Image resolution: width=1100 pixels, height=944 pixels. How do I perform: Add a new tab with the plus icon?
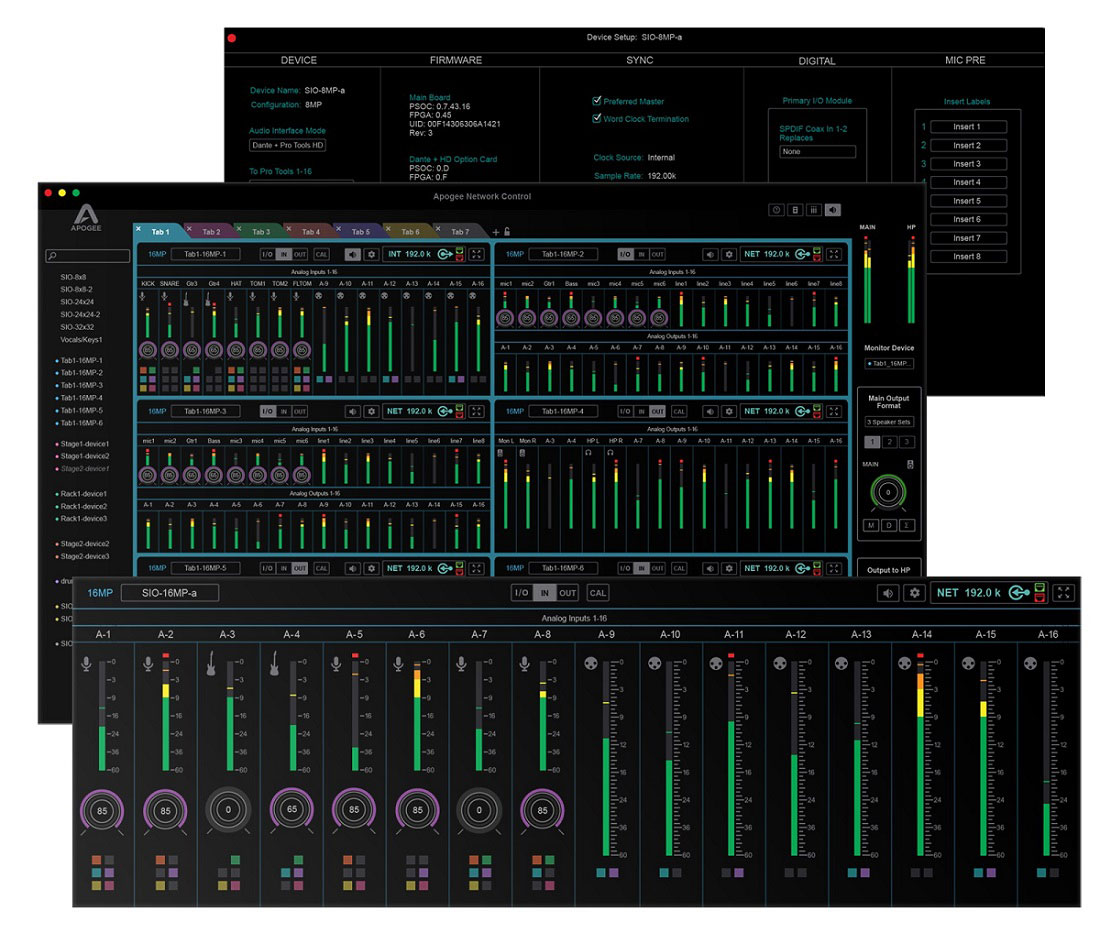pyautogui.click(x=495, y=231)
